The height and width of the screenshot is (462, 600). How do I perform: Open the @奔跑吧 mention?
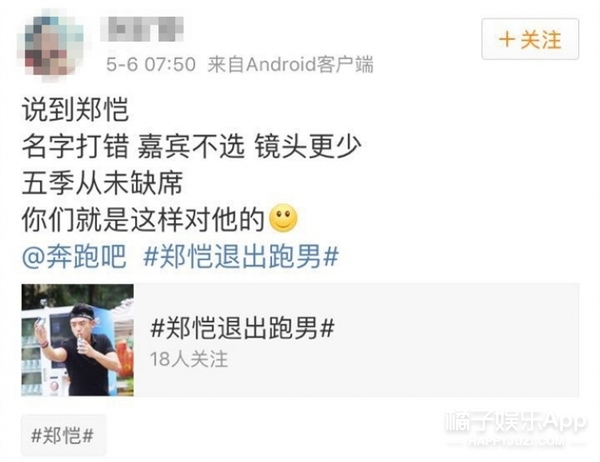74,256
